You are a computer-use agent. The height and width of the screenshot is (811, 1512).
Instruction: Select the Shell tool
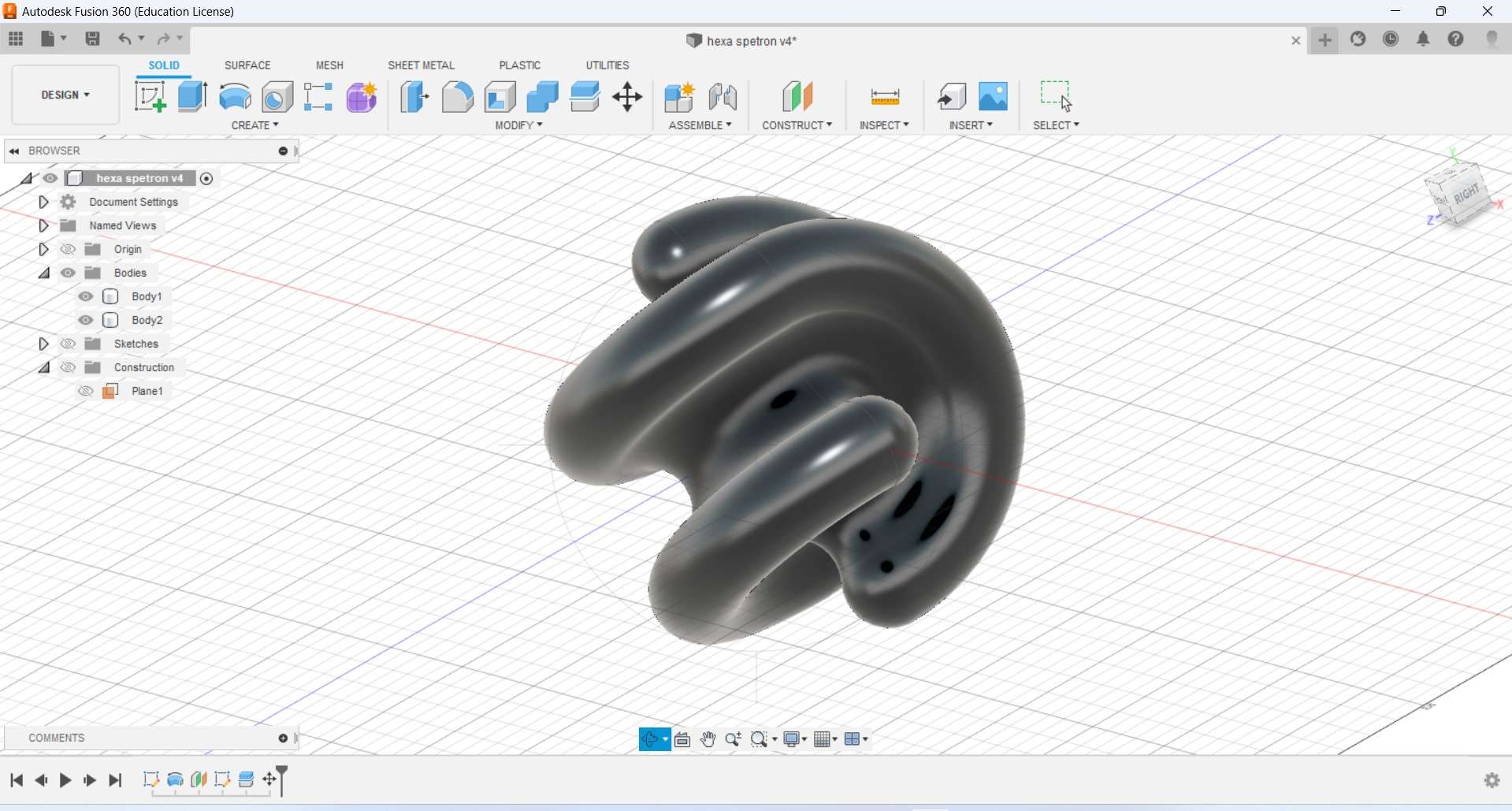[500, 97]
